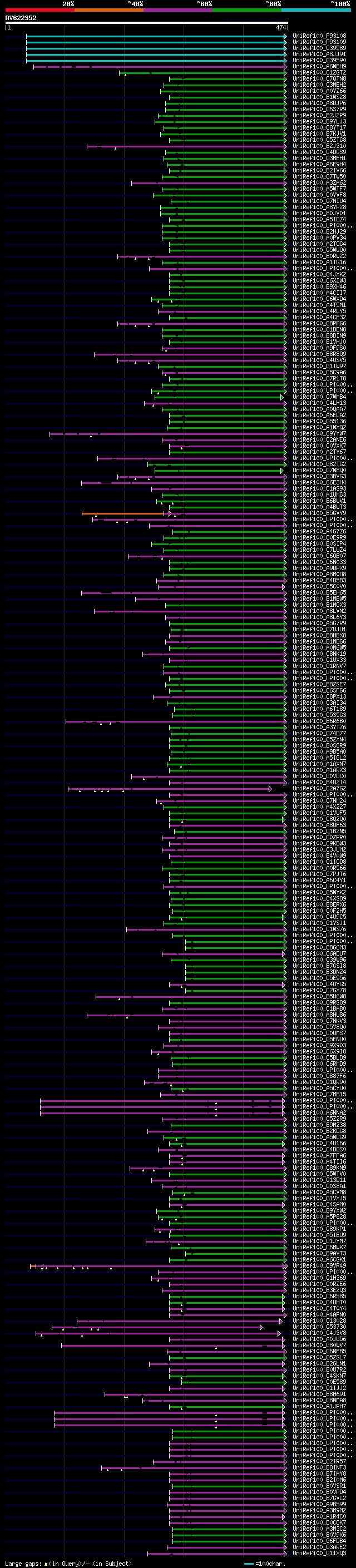The height and width of the screenshot is (1568, 356).
Task: Open hit UniRef100_B8H691
Action: (x=319, y=1394)
